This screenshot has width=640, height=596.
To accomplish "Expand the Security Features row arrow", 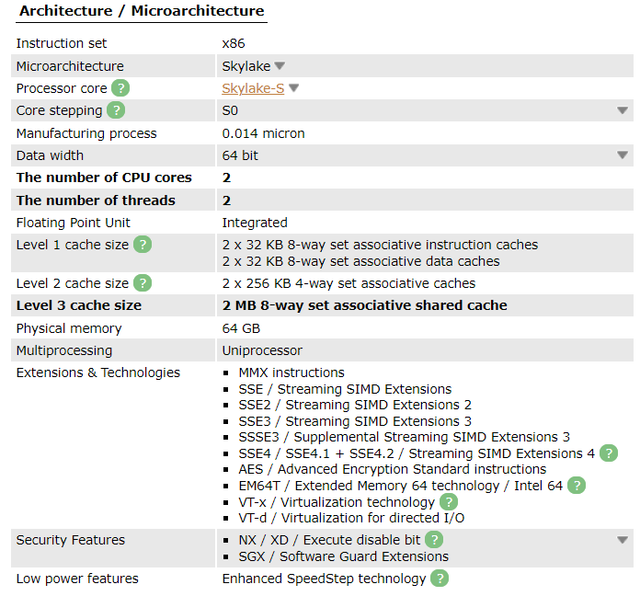I will click(x=622, y=540).
